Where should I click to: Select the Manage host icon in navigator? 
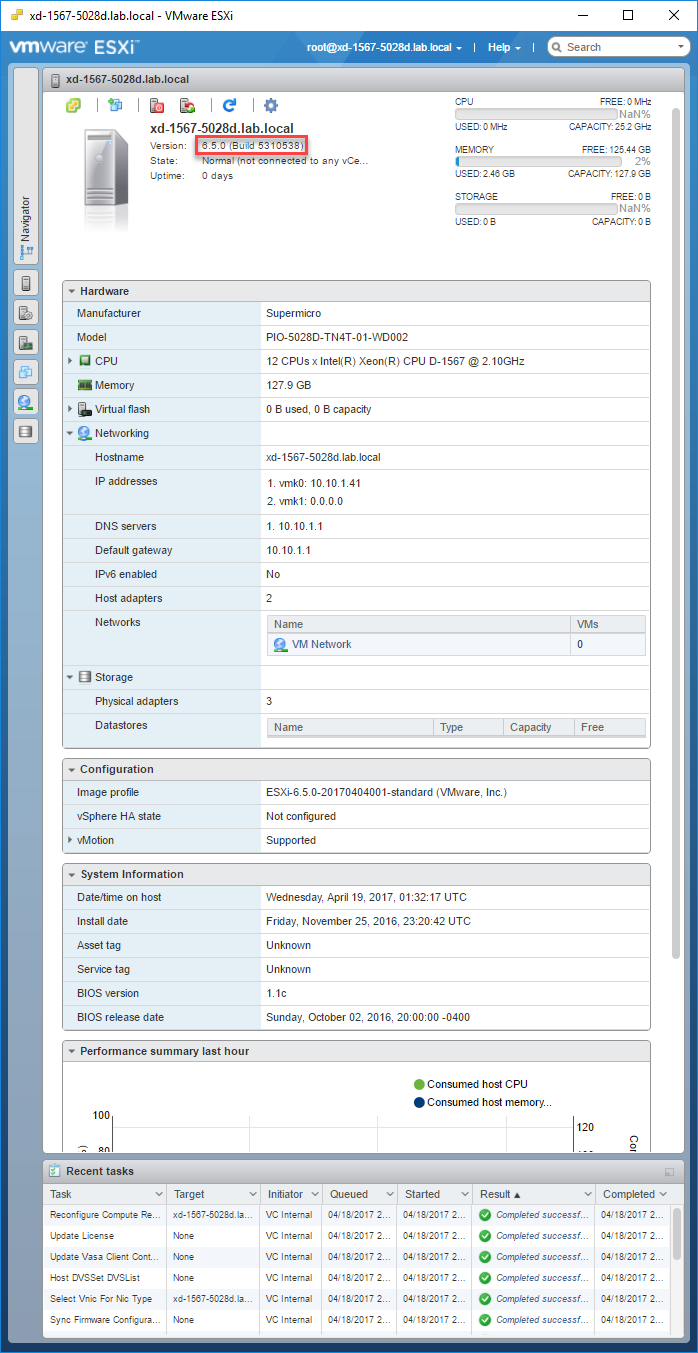26,313
